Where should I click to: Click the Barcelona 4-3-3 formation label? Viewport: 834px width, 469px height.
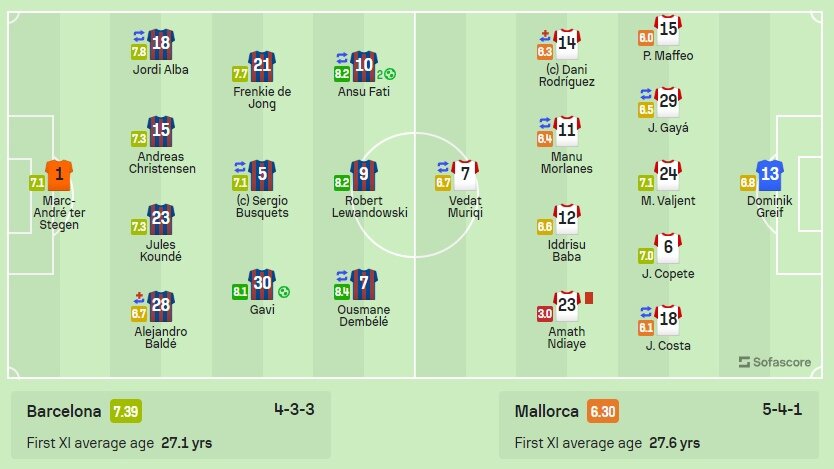coord(294,409)
